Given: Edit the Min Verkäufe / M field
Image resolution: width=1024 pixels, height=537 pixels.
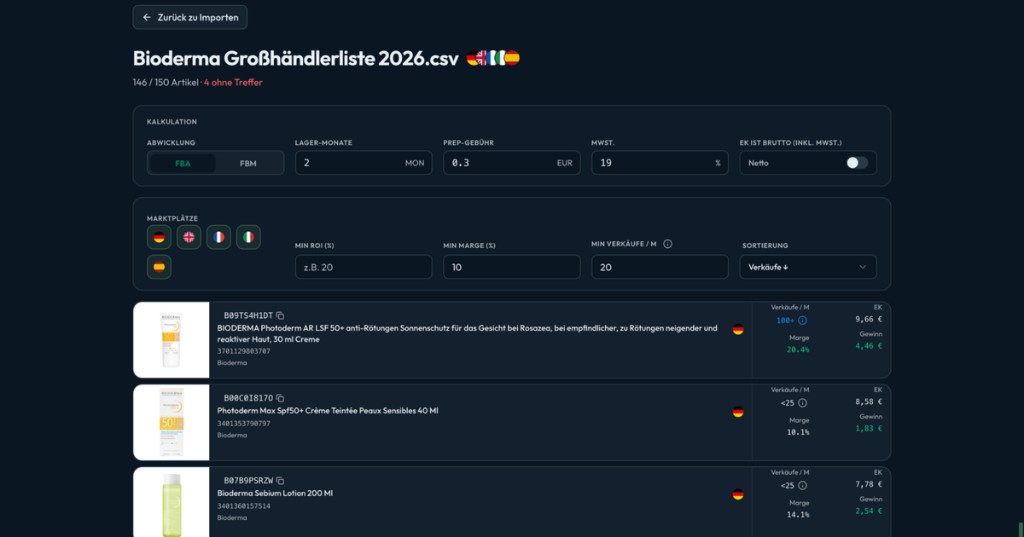Looking at the screenshot, I should 660,267.
